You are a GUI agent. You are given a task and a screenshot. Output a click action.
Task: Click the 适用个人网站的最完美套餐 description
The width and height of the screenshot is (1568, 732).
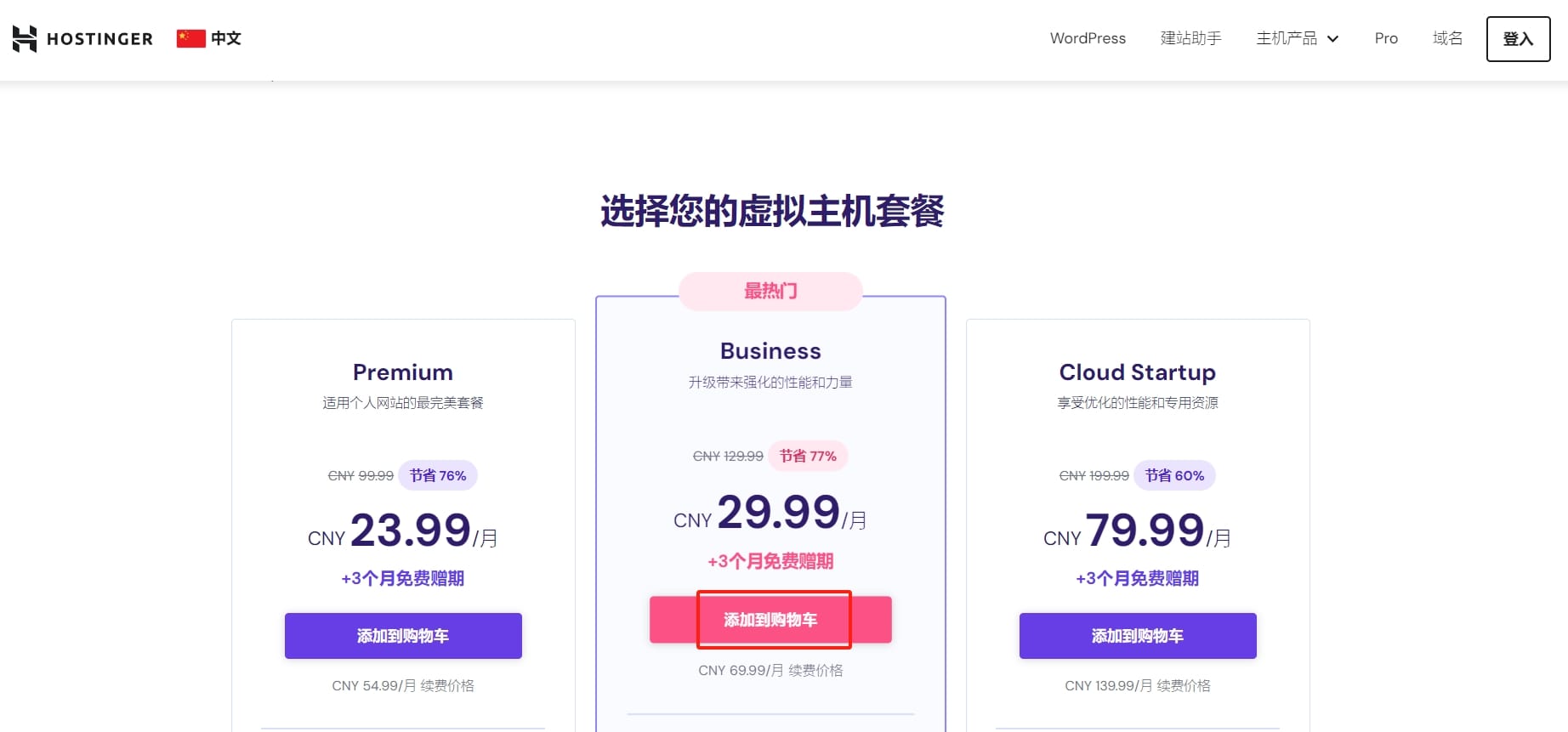click(403, 403)
